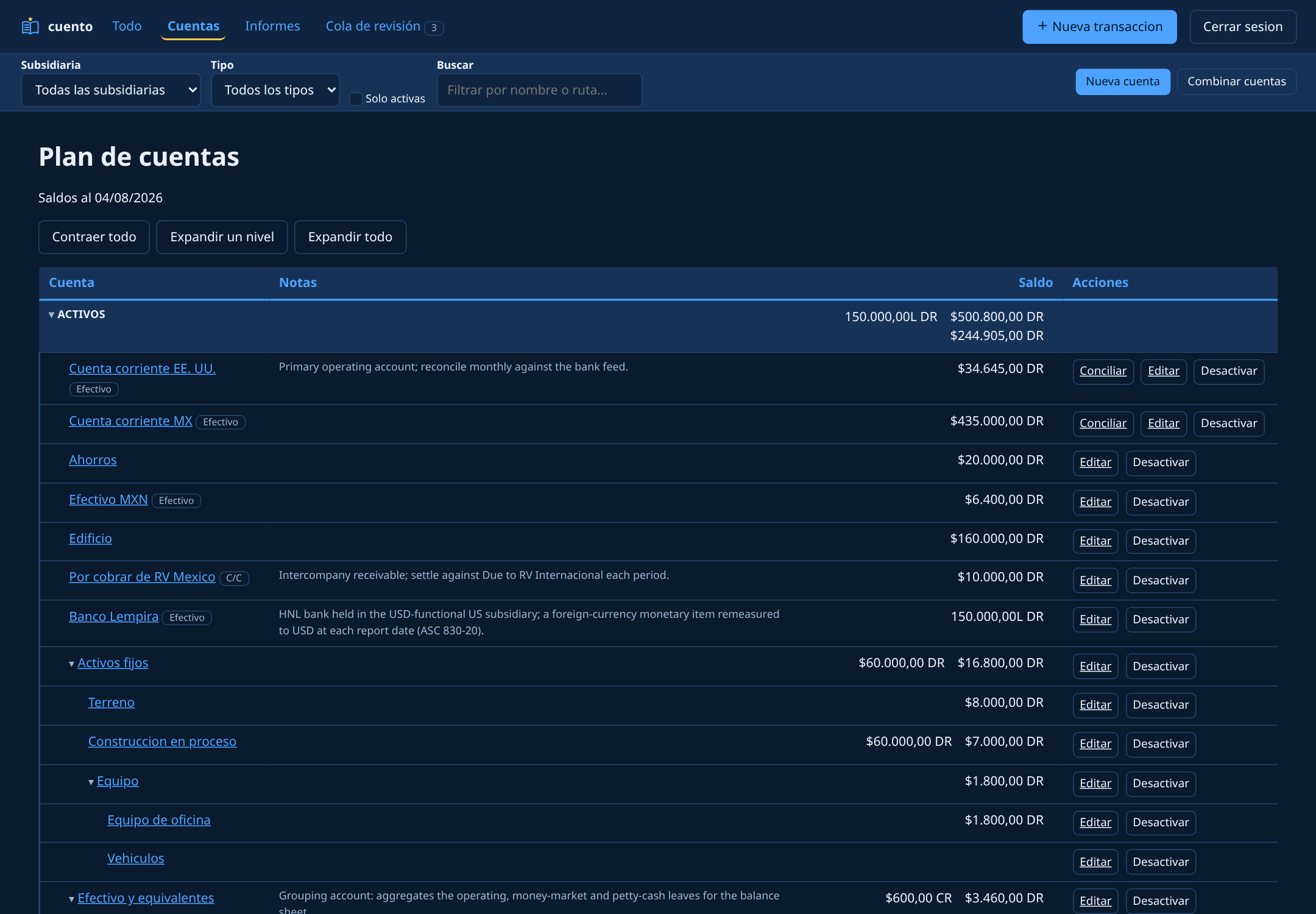Click the Nueva transaccion button
The width and height of the screenshot is (1316, 914).
pos(1099,27)
